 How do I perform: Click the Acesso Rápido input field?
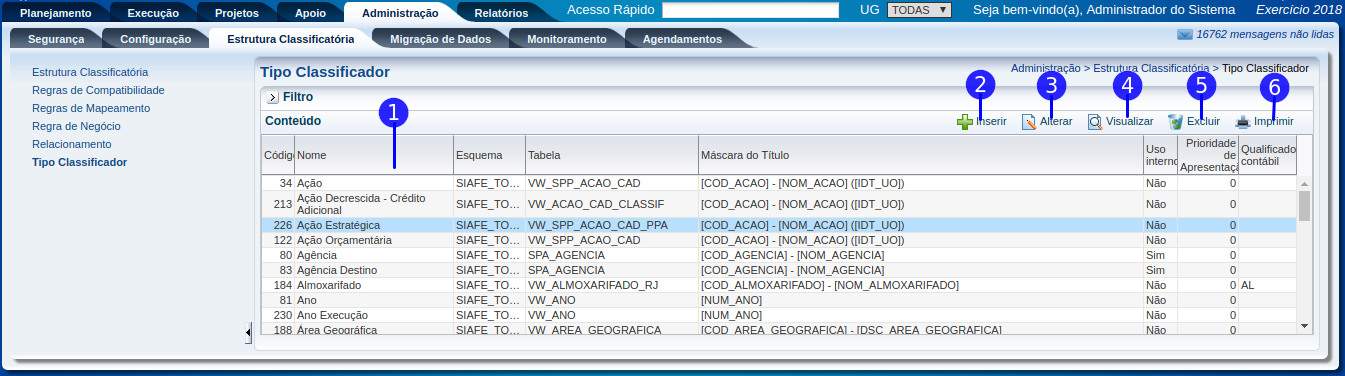tap(750, 10)
